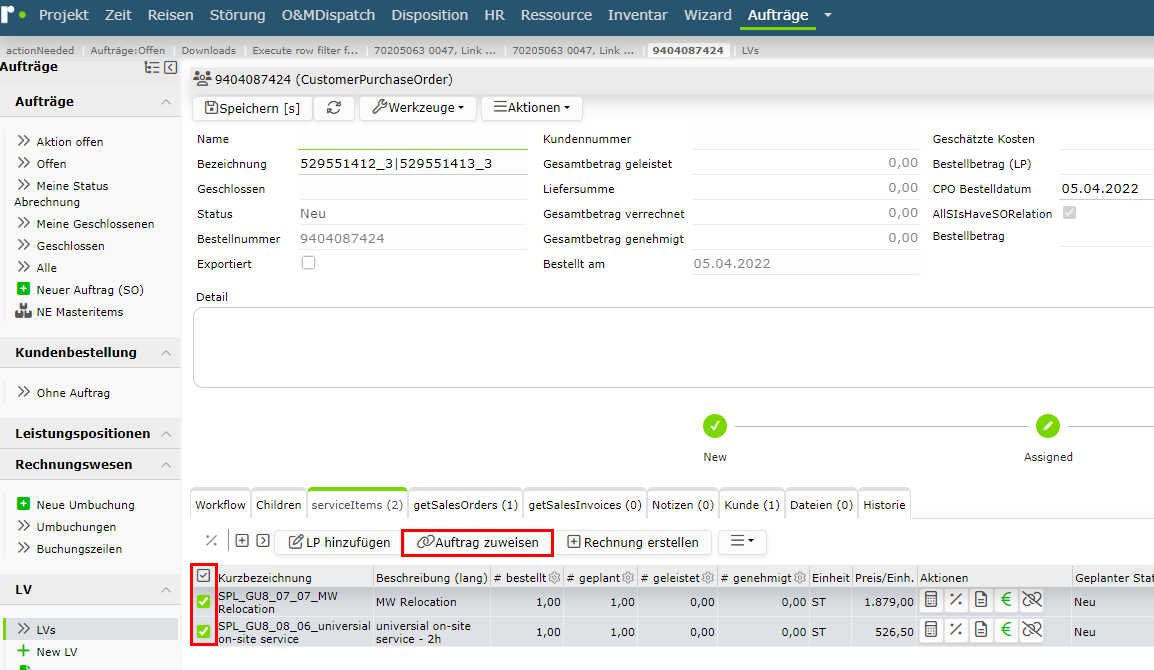
Task: Click percent icon in MW Relocation row
Action: point(956,600)
